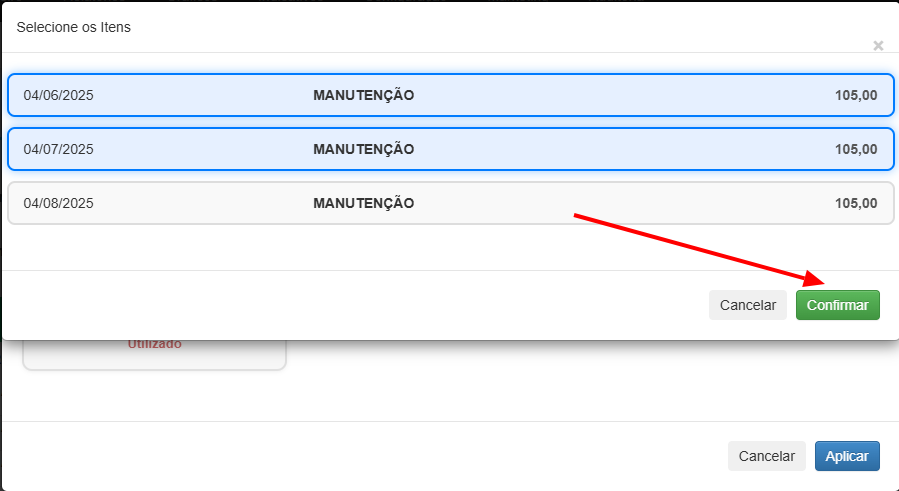This screenshot has height=491, width=899.
Task: Click the card border below Utilizado text
Action: [x=154, y=369]
